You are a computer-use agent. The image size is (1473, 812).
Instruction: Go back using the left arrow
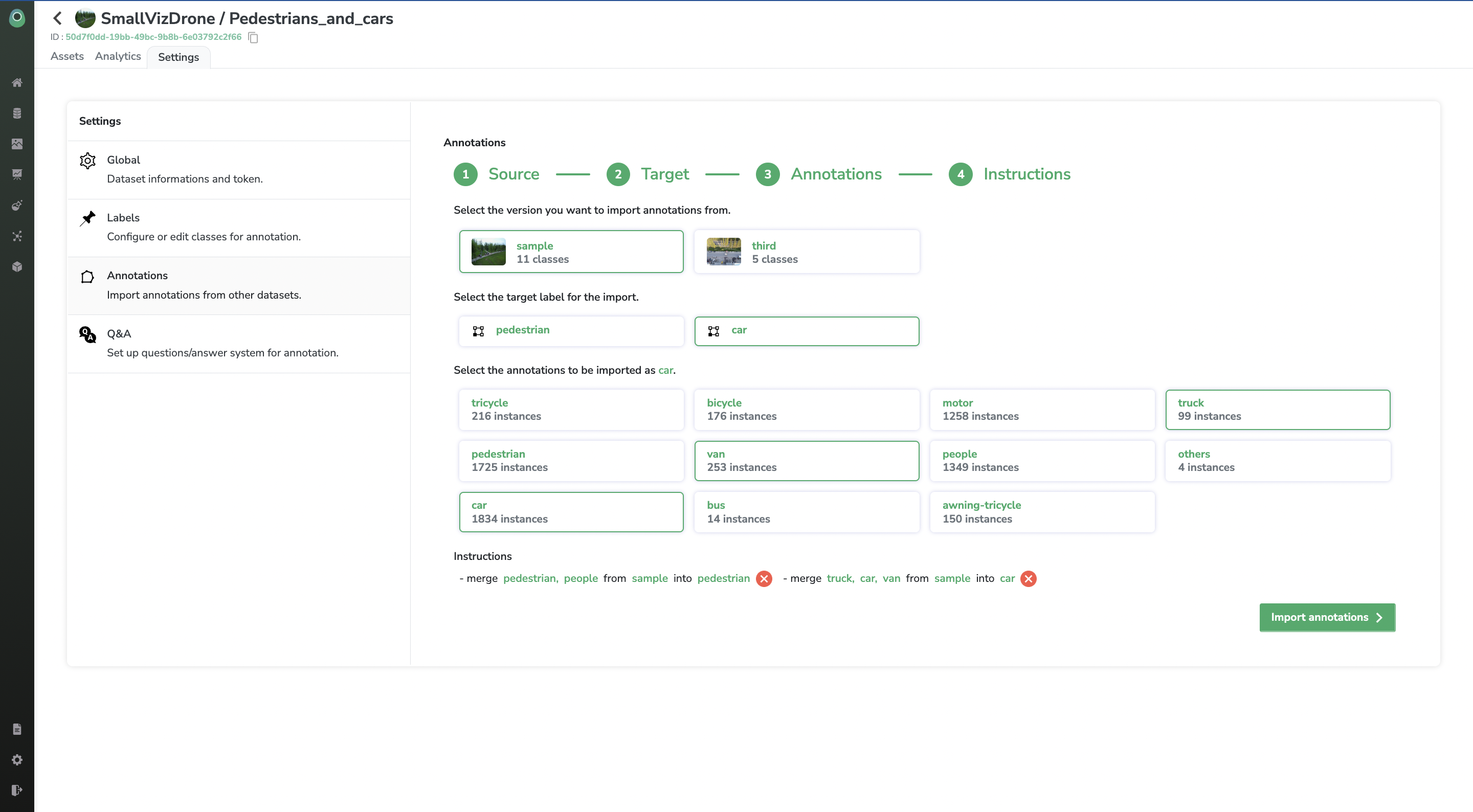tap(57, 18)
